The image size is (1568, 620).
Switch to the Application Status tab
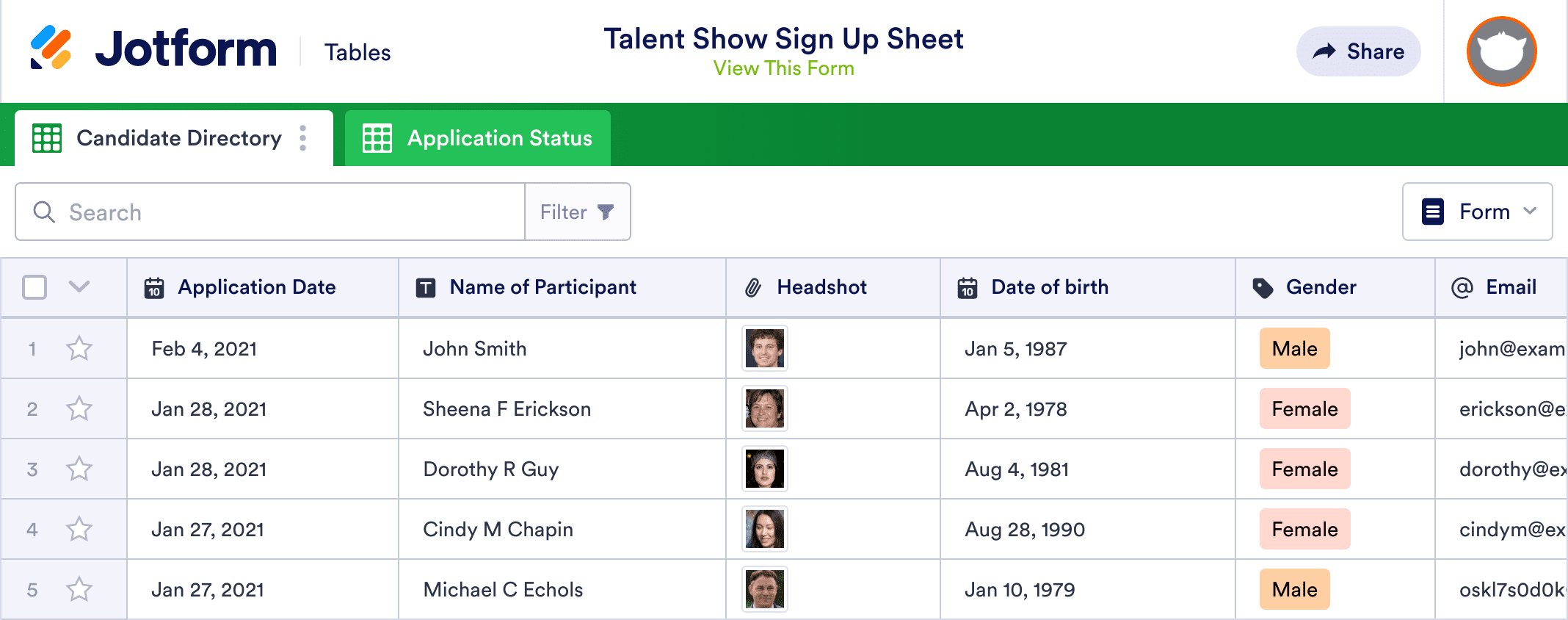coord(478,138)
